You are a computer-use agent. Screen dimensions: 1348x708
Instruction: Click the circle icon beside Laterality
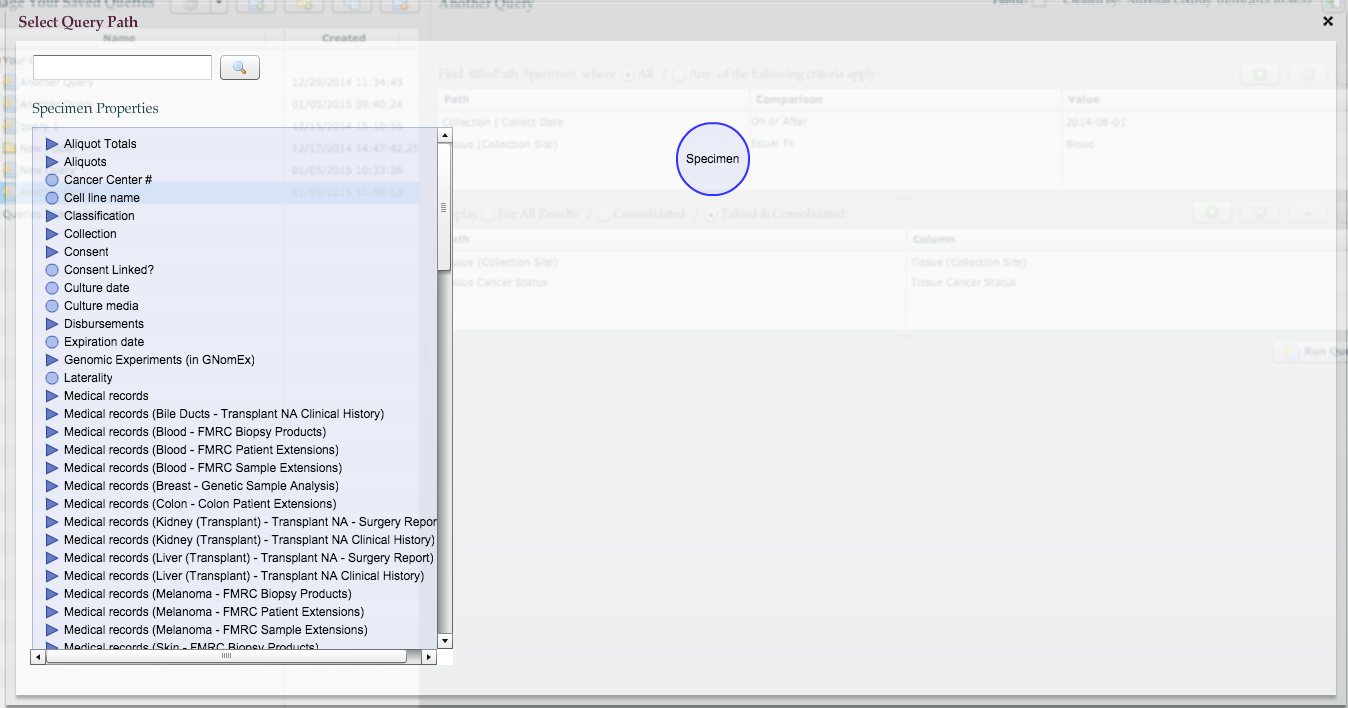[52, 378]
